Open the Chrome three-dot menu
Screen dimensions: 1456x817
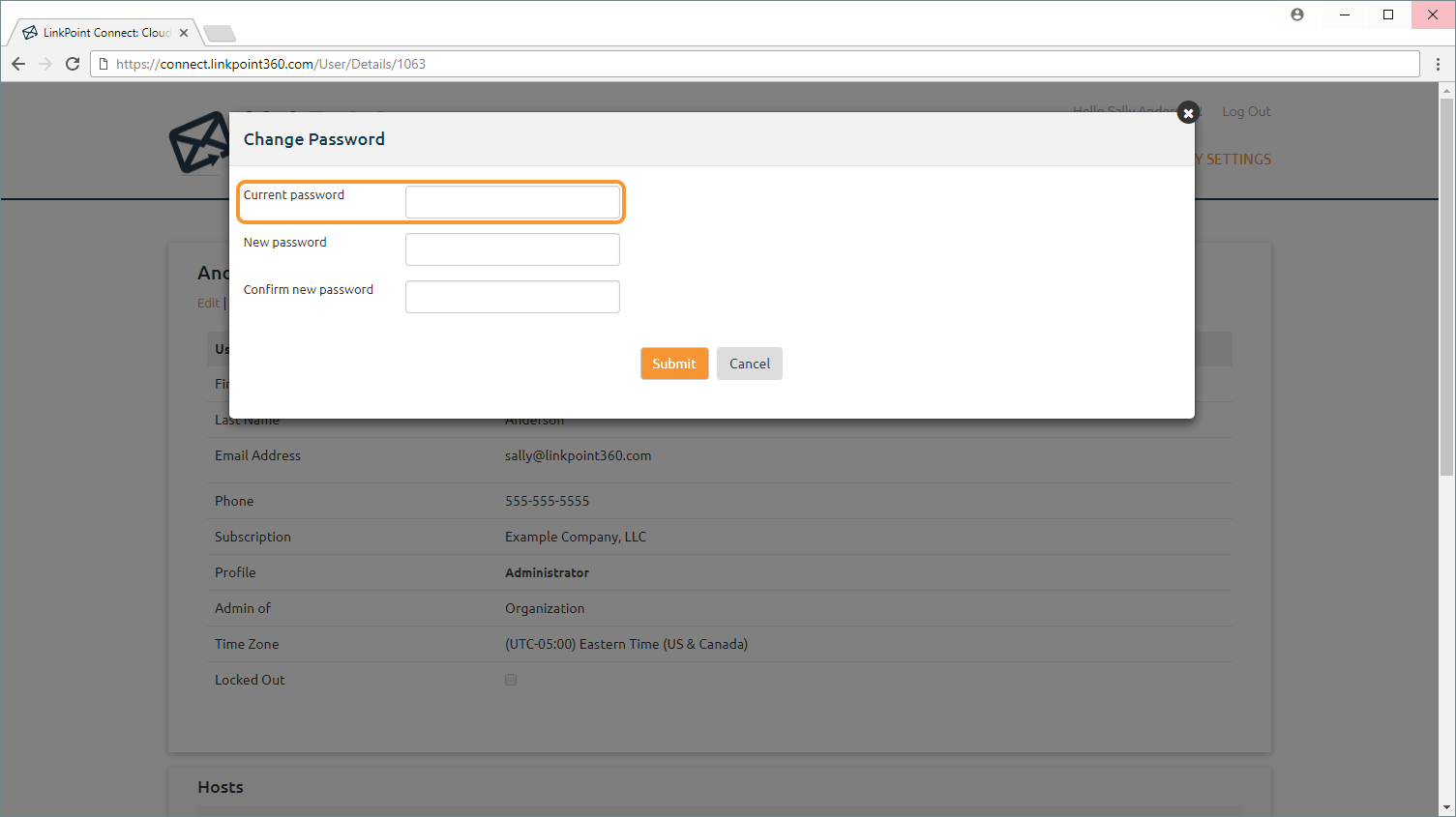coord(1438,64)
